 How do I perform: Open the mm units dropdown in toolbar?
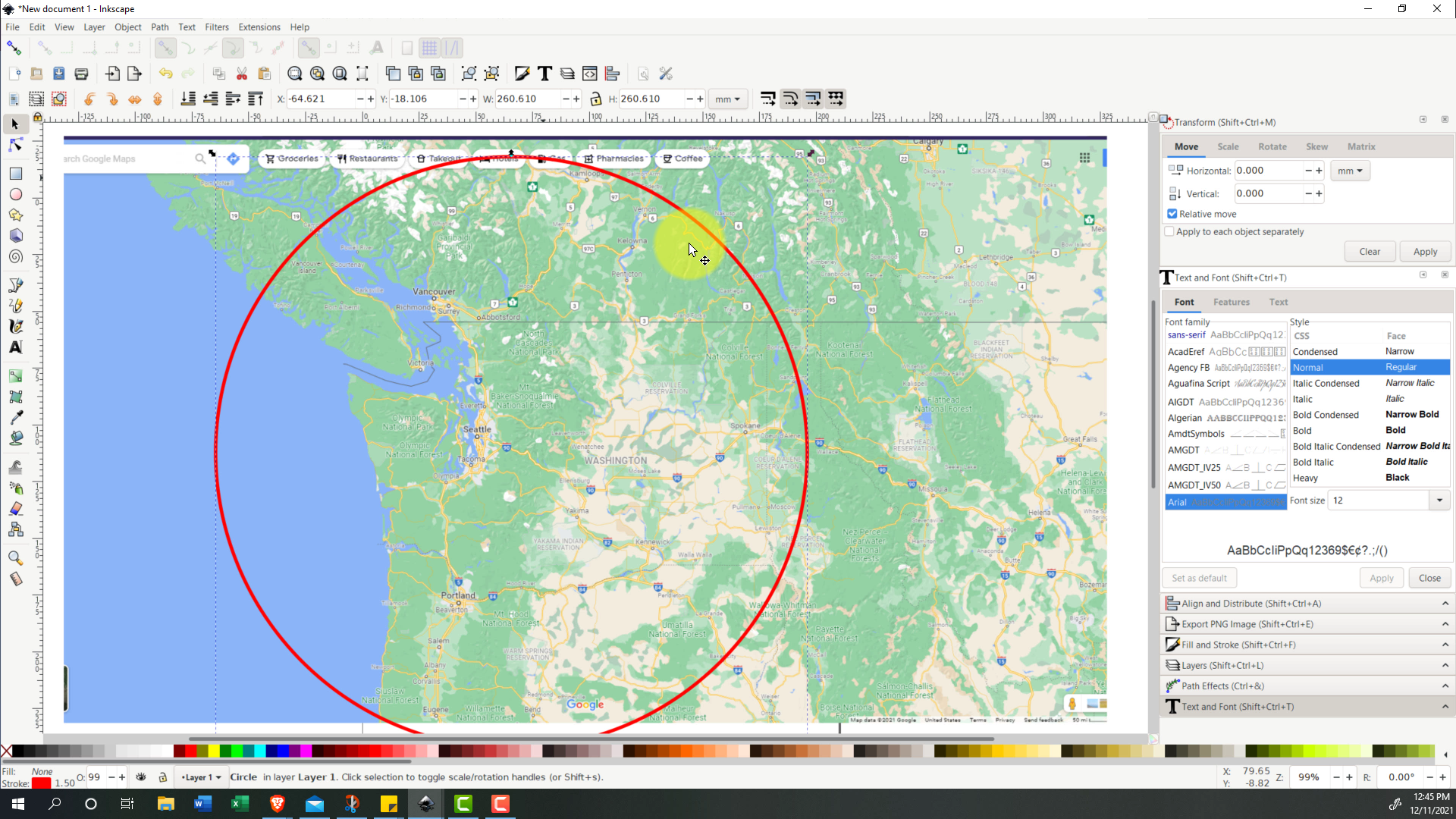point(727,99)
